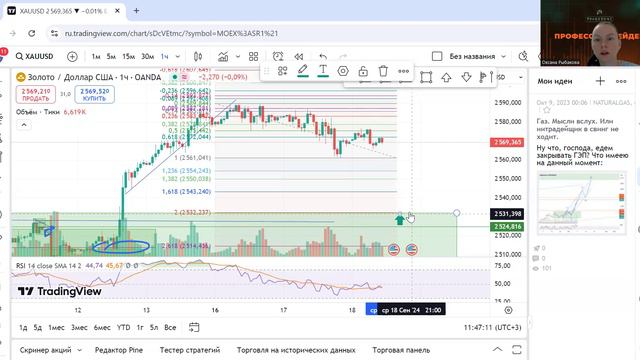Open the Без названия layout dropdown

coord(477,56)
